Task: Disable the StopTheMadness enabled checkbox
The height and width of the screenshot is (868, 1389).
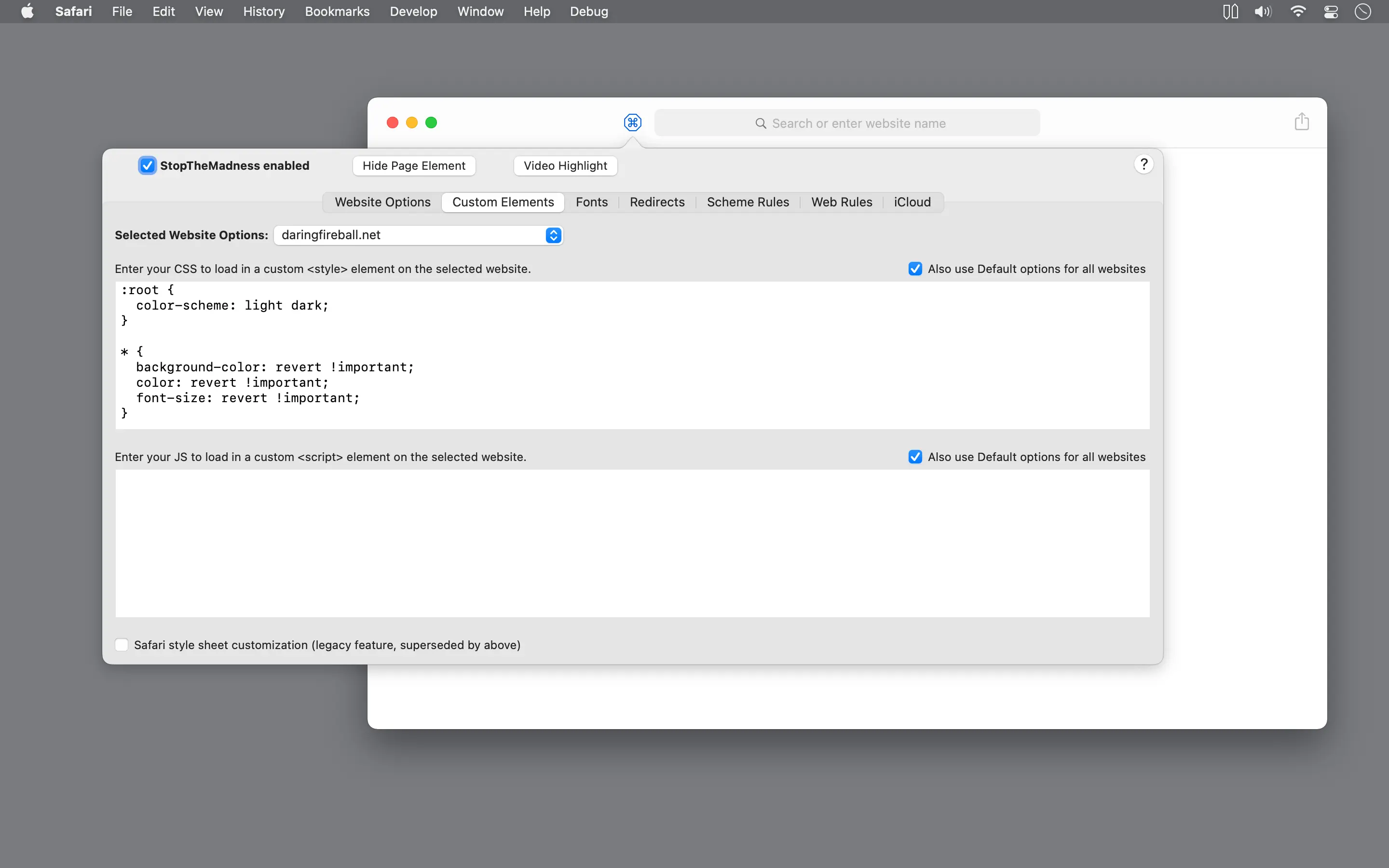Action: click(x=148, y=166)
